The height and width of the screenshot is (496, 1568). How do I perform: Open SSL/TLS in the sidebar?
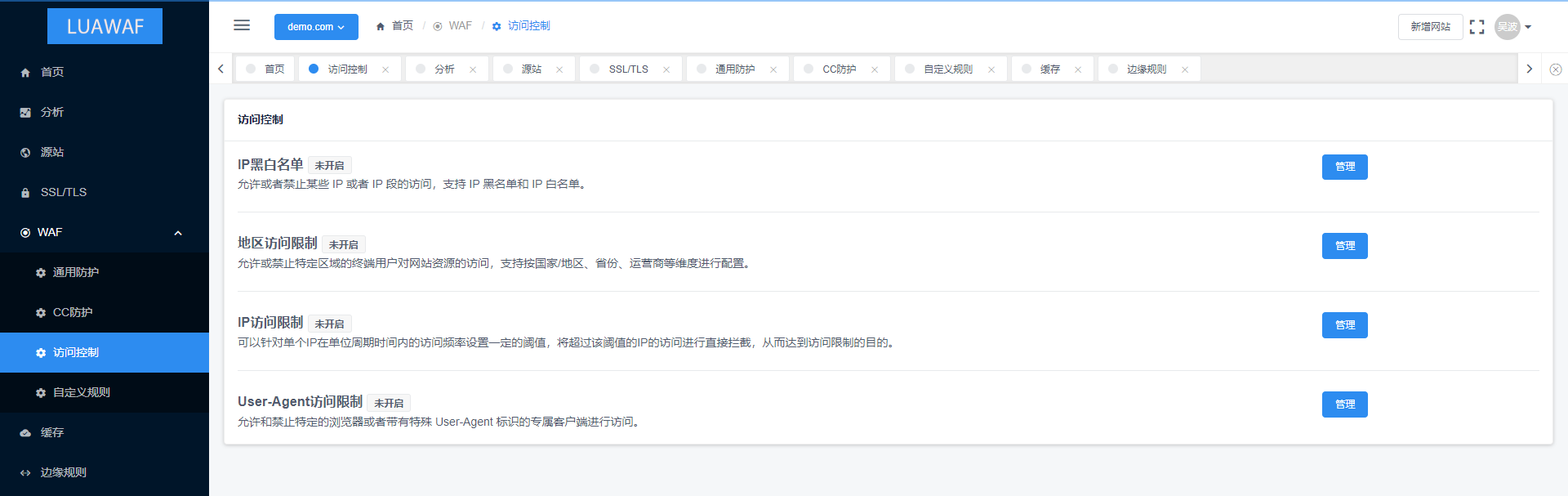click(105, 192)
